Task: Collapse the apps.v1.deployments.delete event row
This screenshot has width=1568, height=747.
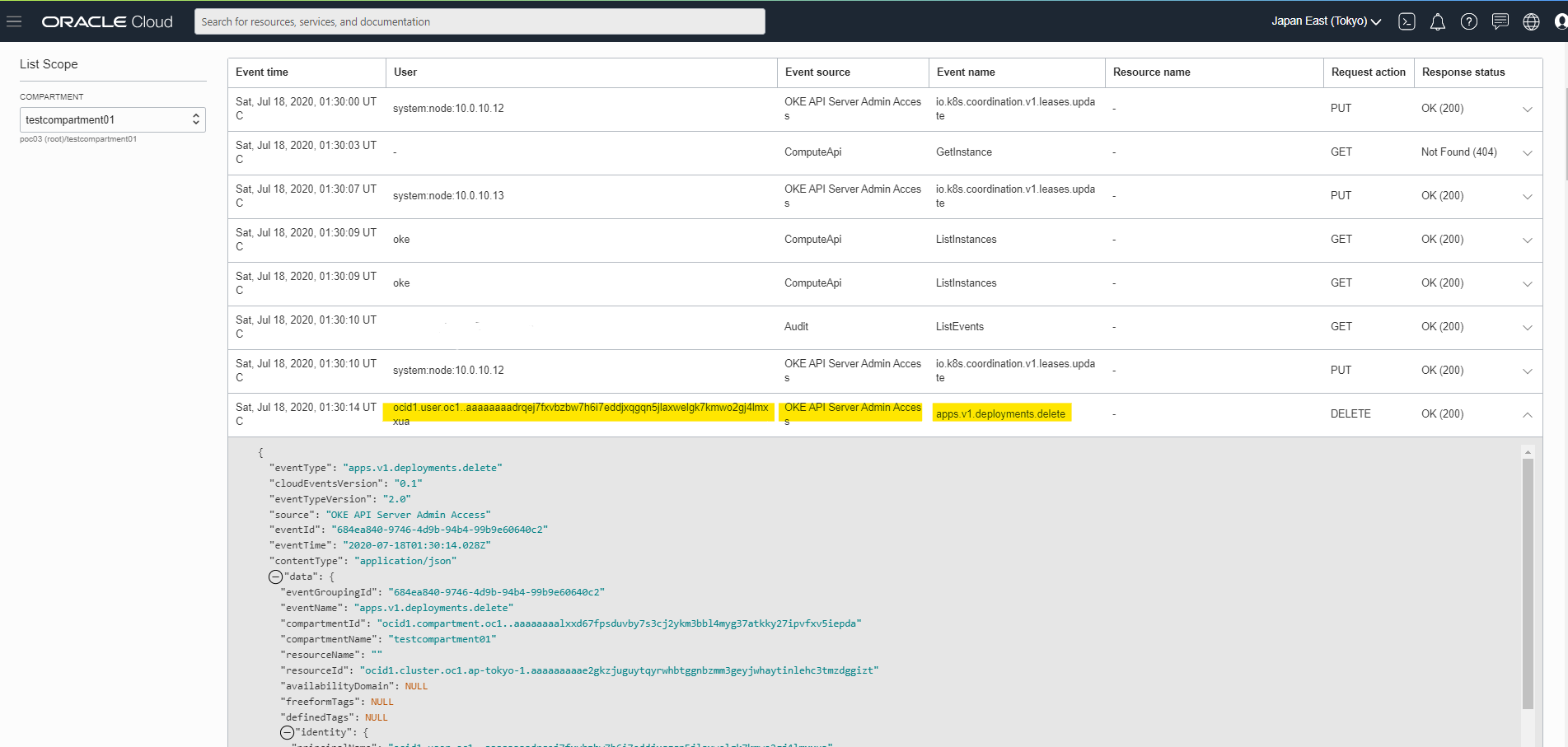Action: point(1528,414)
